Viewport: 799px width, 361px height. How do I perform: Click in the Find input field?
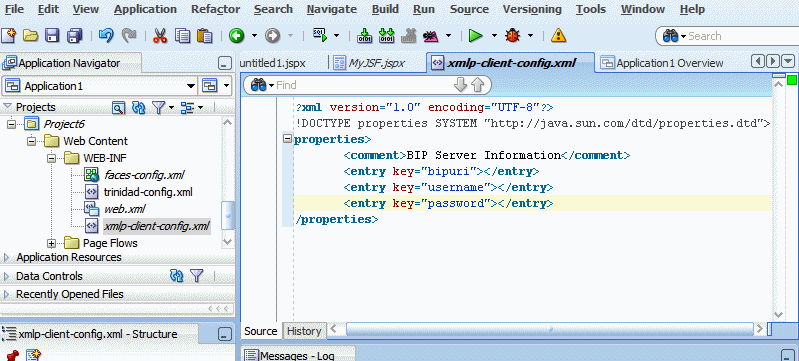tap(363, 85)
